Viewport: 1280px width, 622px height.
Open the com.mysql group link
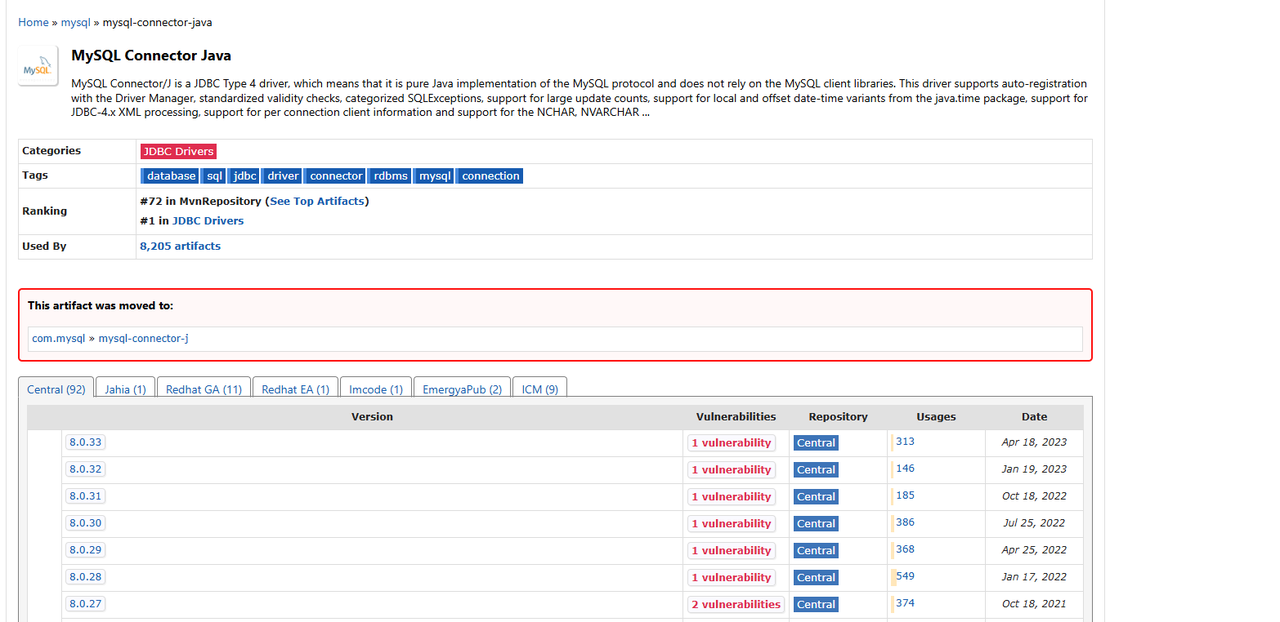tap(58, 339)
